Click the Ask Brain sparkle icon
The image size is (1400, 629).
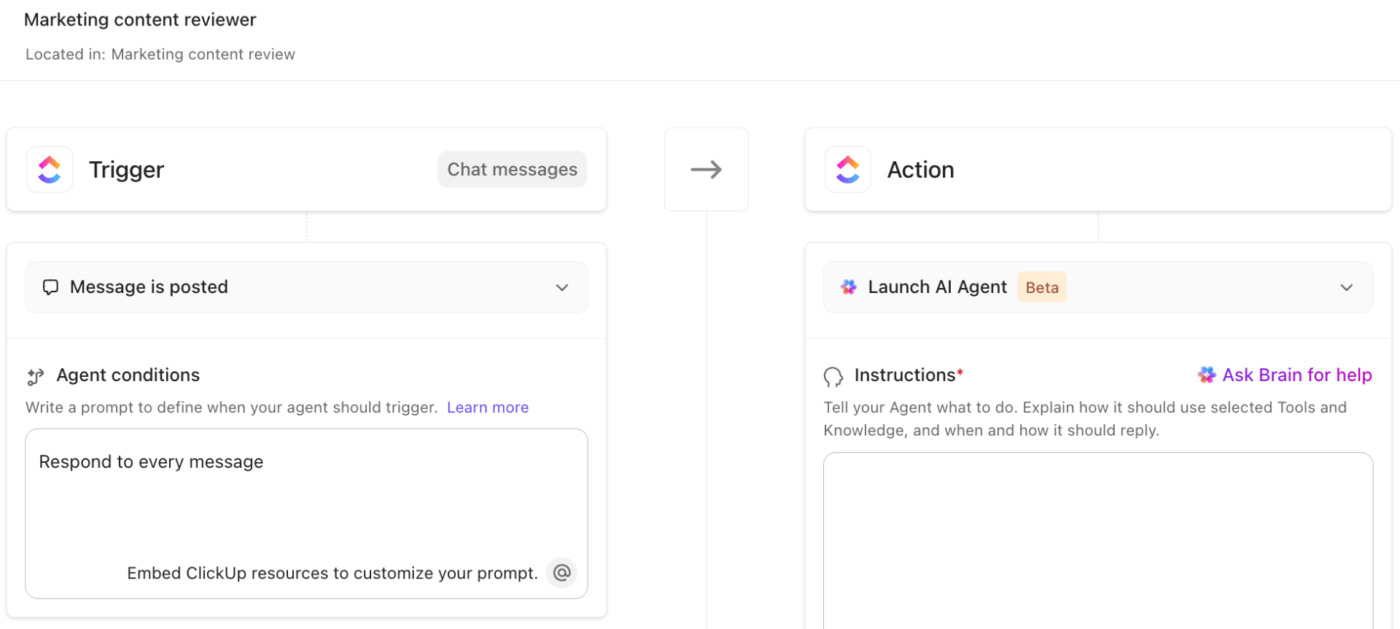(1207, 375)
